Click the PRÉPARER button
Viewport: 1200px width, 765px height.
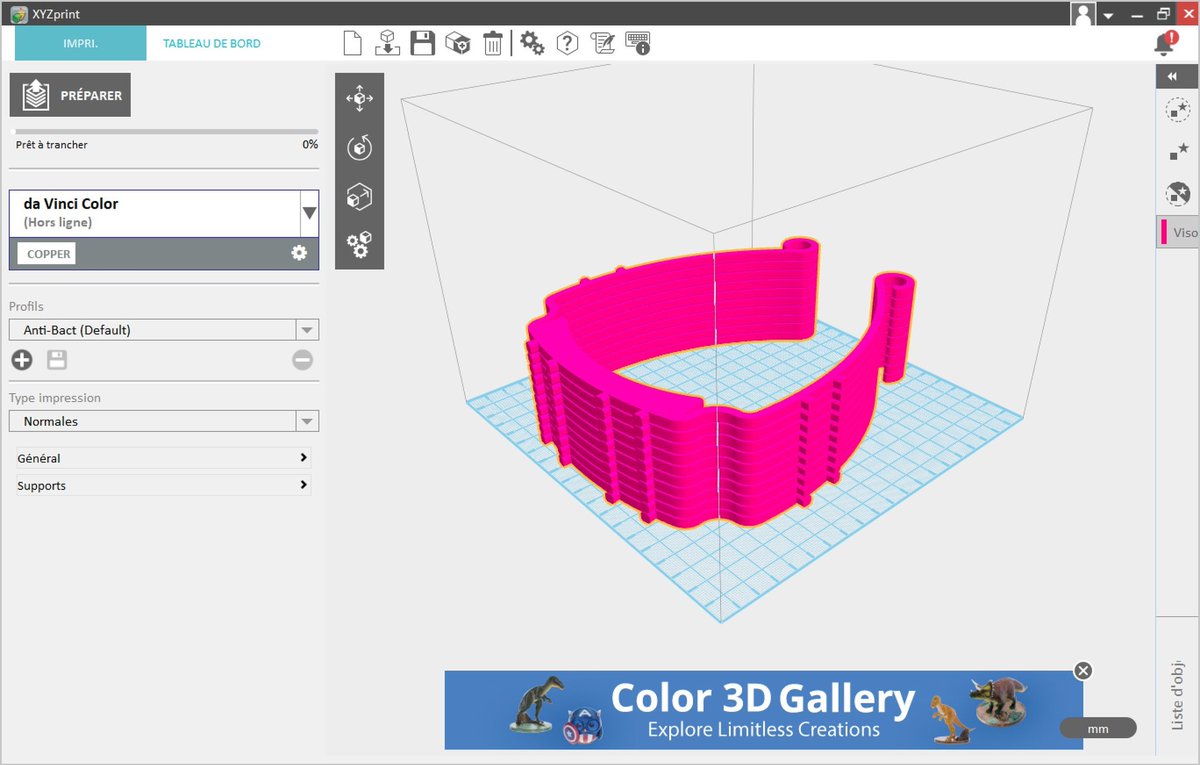pyautogui.click(x=70, y=96)
